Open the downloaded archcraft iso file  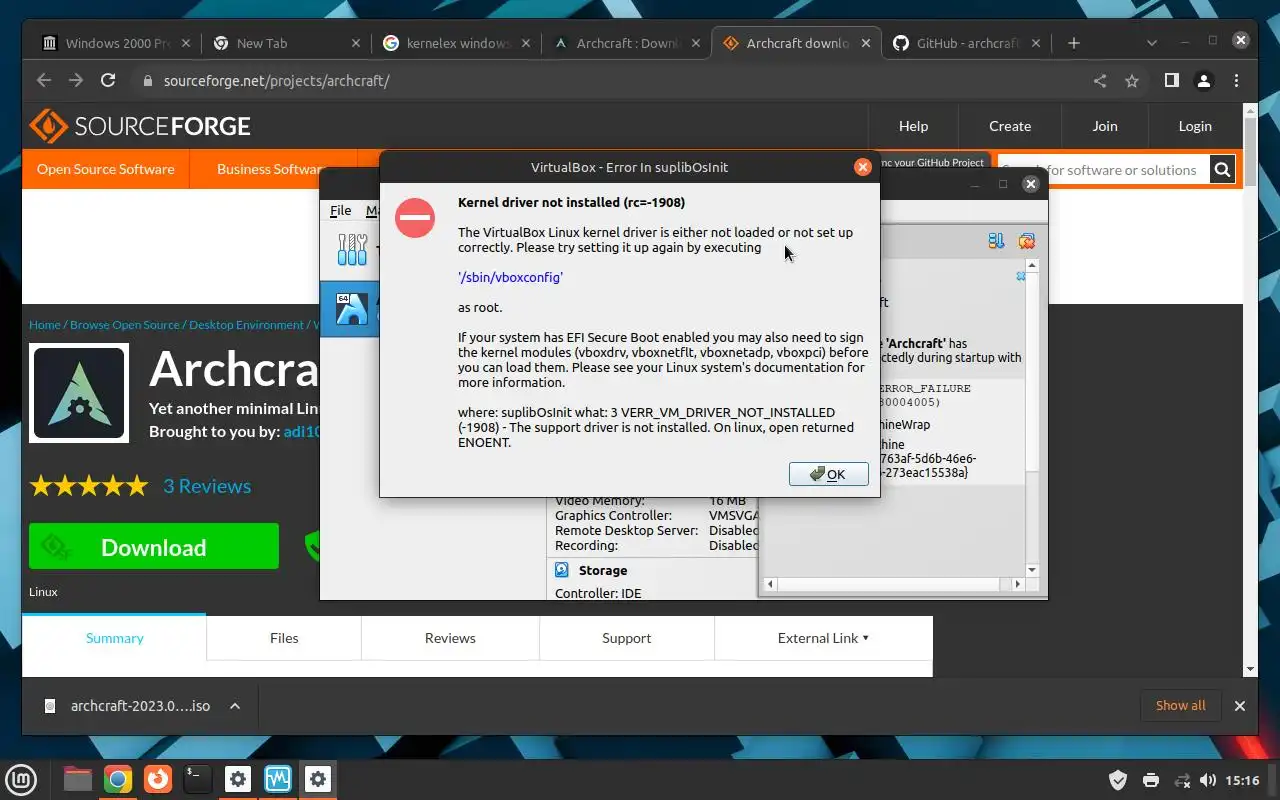coord(127,706)
